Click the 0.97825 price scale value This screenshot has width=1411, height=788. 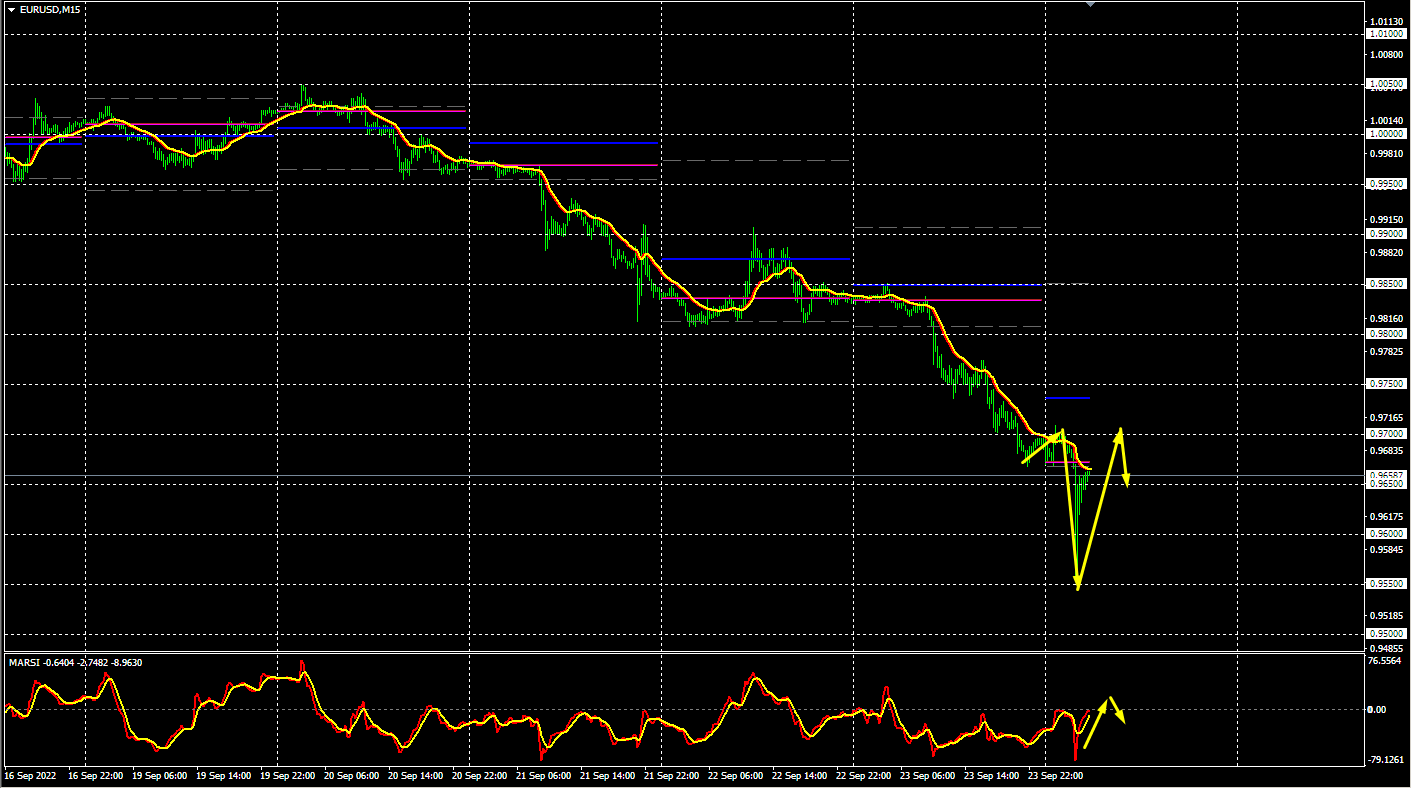point(1384,352)
